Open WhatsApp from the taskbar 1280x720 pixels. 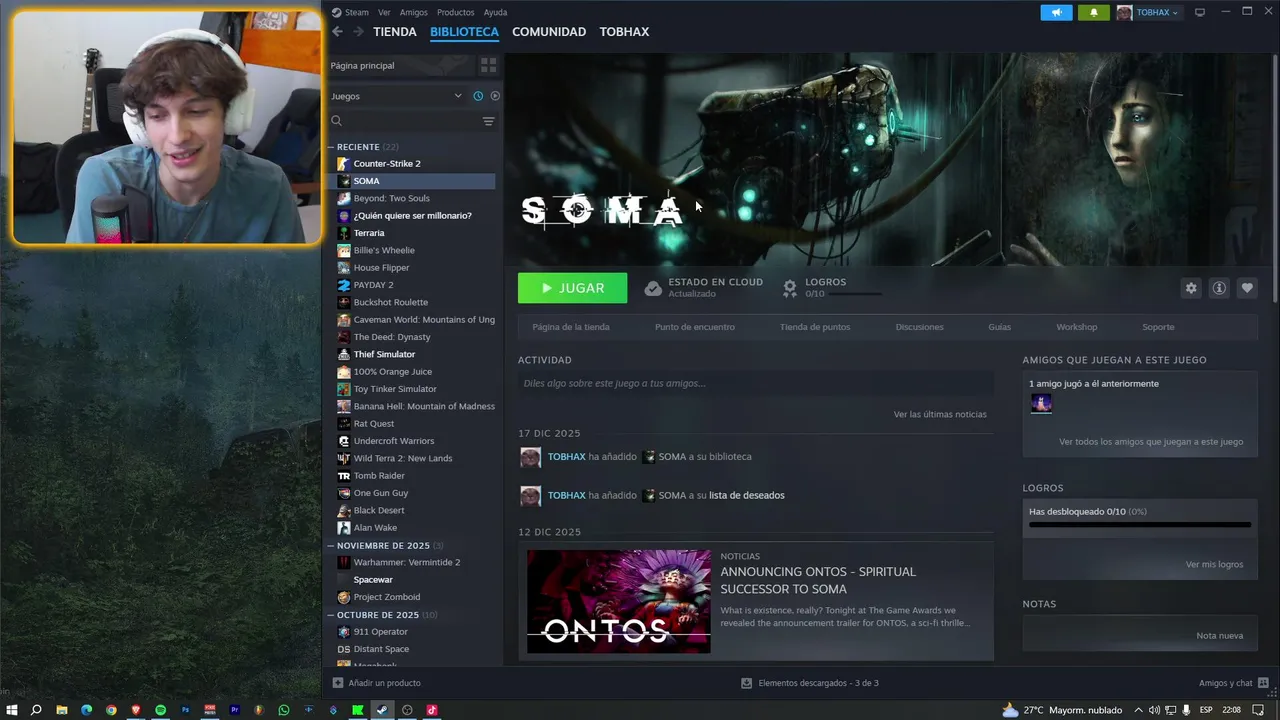[284, 710]
